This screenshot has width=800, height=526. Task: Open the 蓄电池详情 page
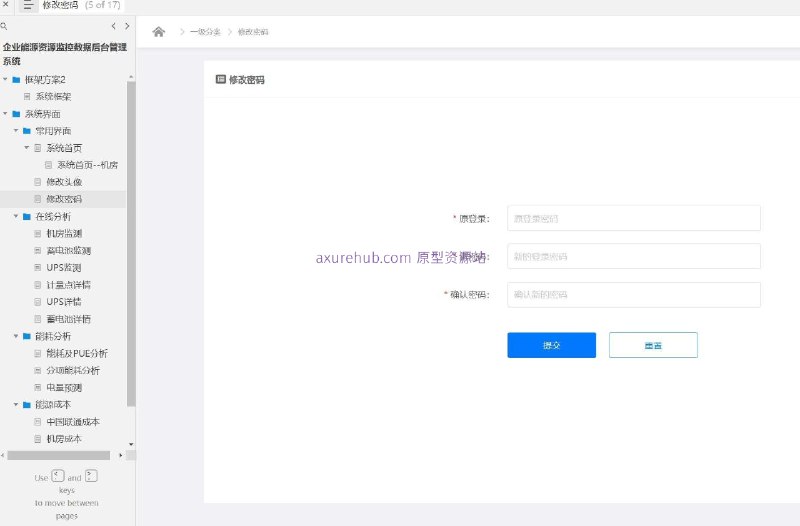(x=68, y=319)
